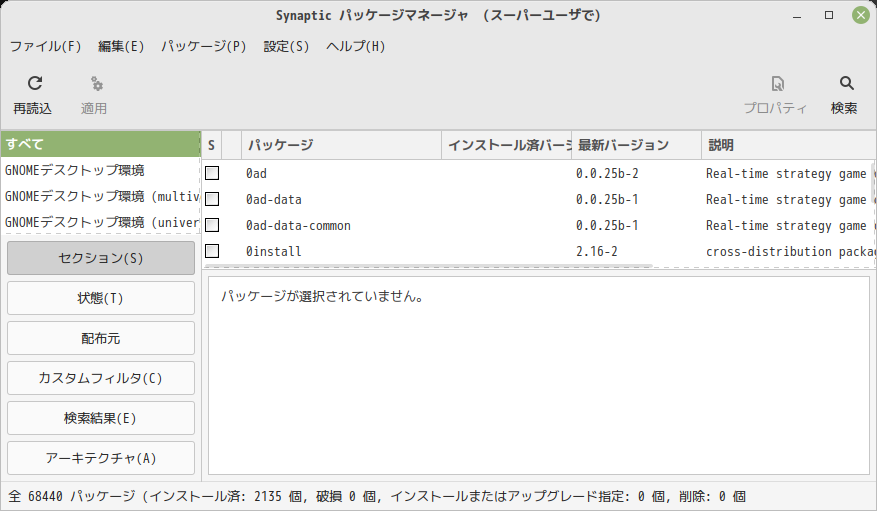Sort by the 説明 column header
The width and height of the screenshot is (877, 511).
click(x=789, y=145)
